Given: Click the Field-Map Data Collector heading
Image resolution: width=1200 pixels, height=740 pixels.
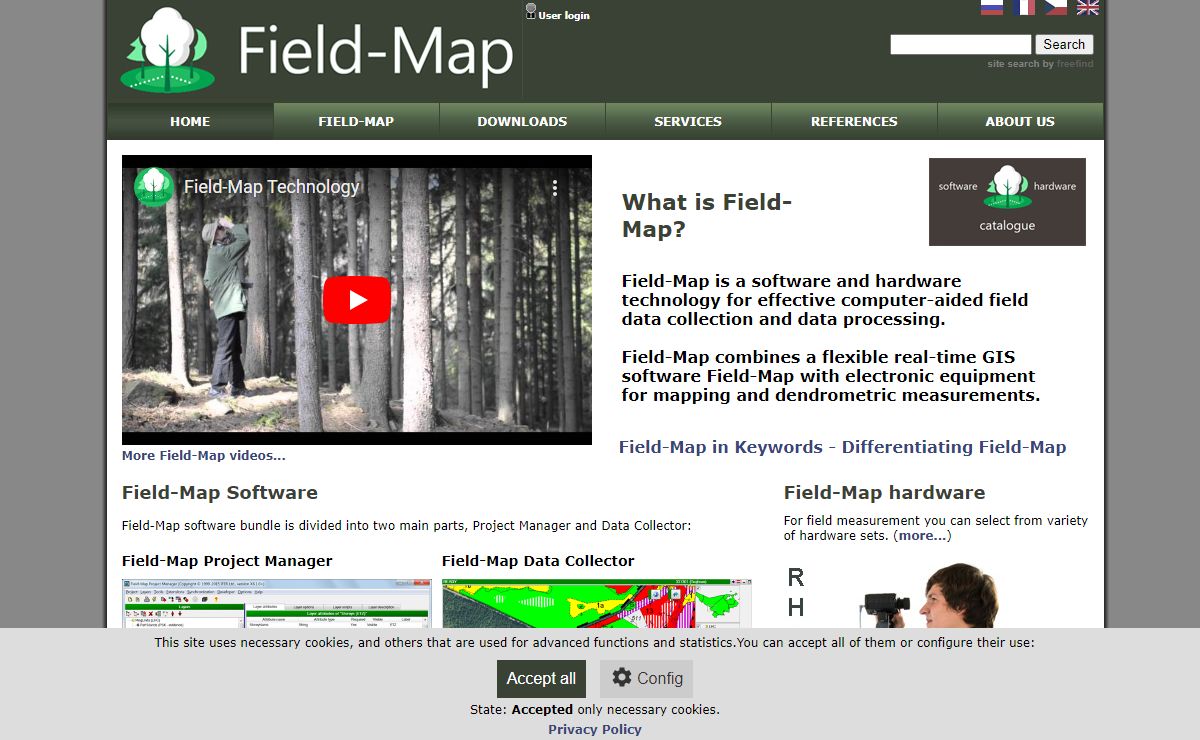Looking at the screenshot, I should click(x=538, y=561).
